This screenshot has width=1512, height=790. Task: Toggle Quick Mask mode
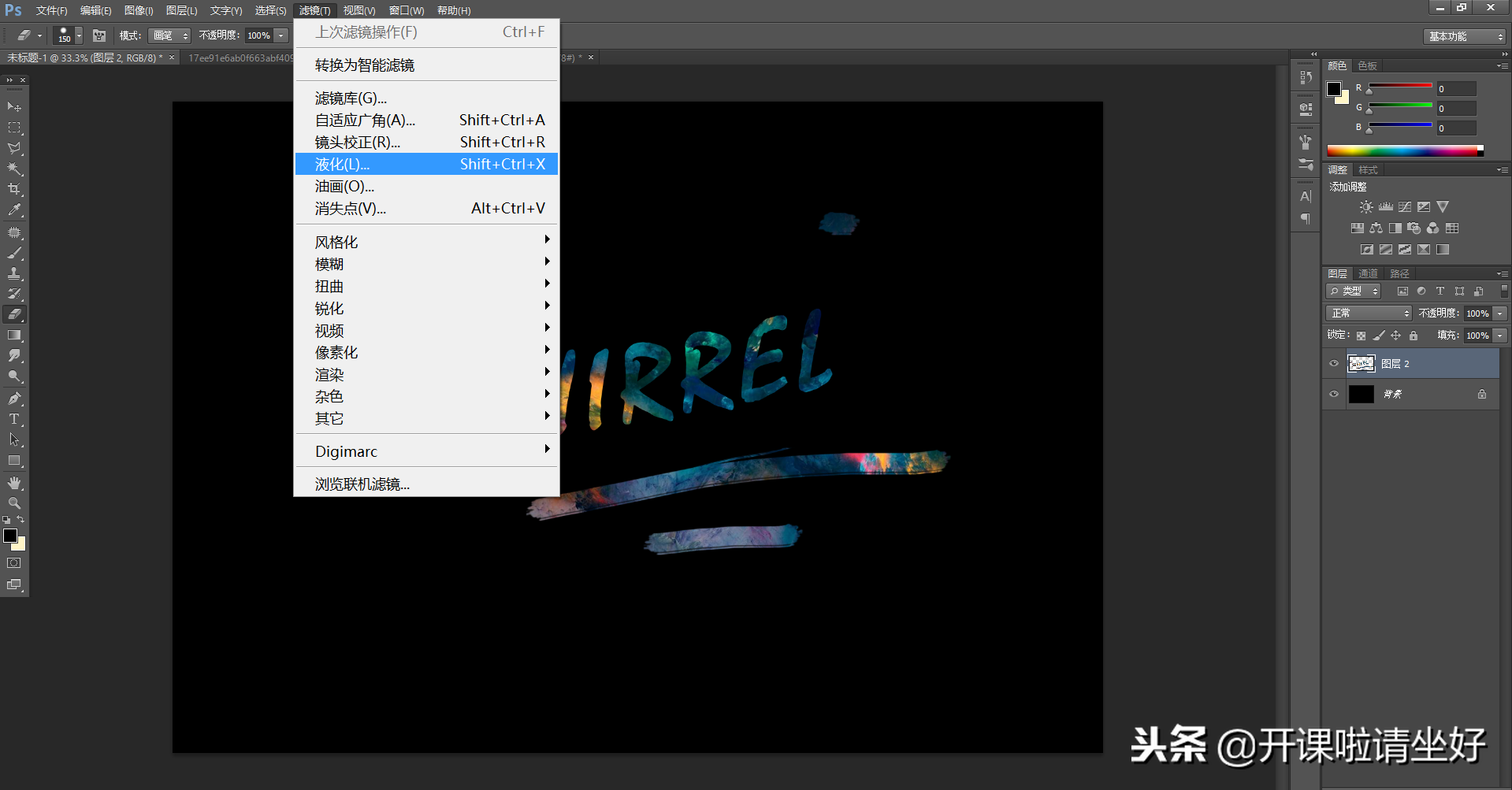click(x=14, y=563)
